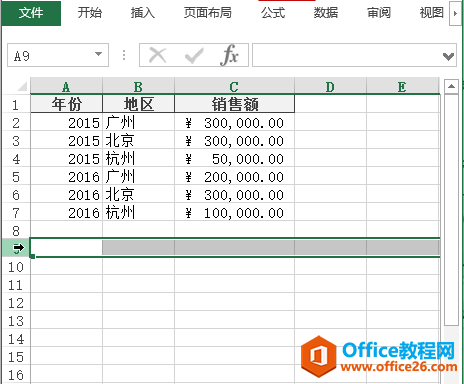Open the 审阅 ribbon tab
Viewport: 464px width, 384px height.
(379, 13)
